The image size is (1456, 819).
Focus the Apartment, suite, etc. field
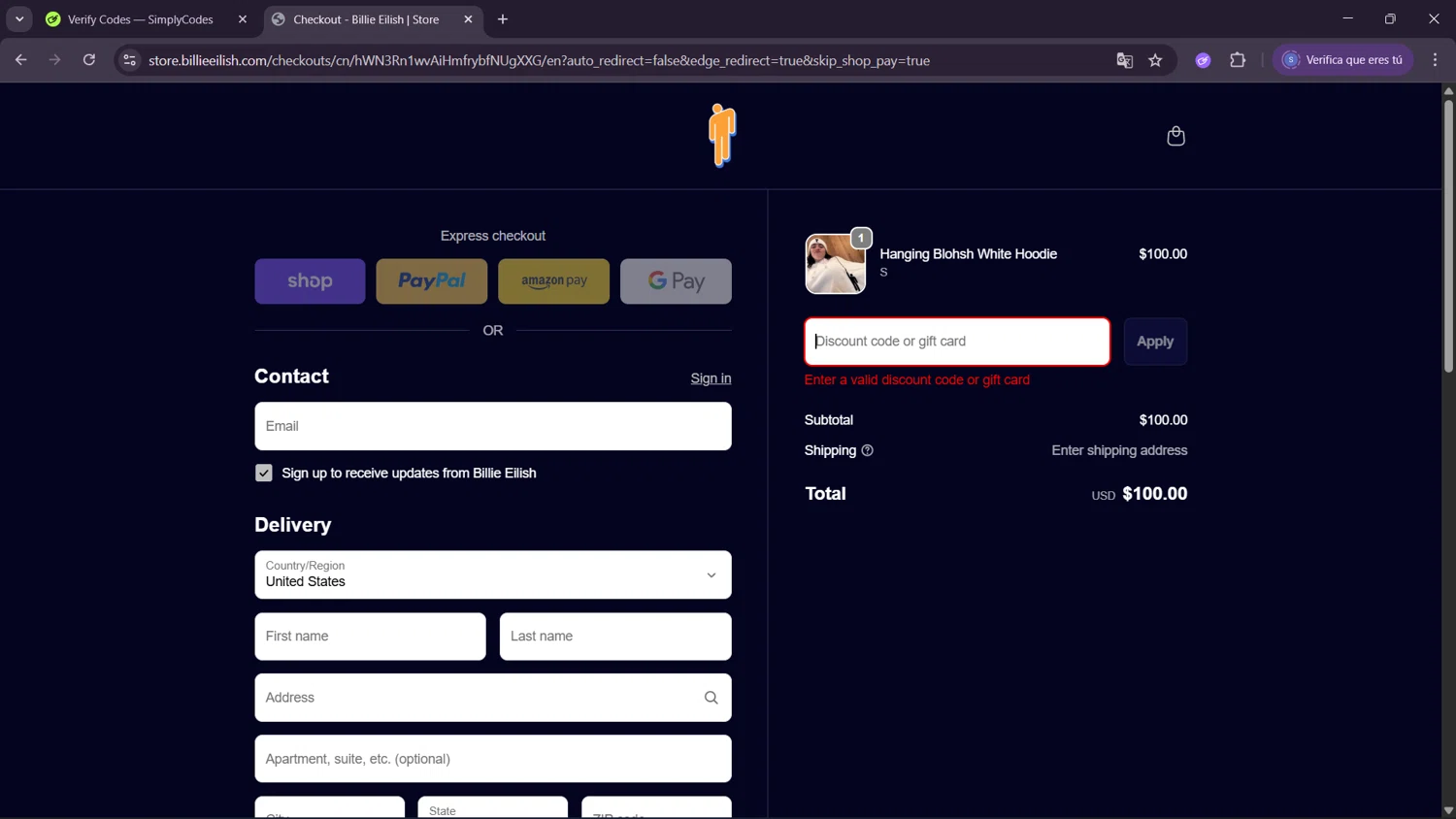tap(493, 759)
